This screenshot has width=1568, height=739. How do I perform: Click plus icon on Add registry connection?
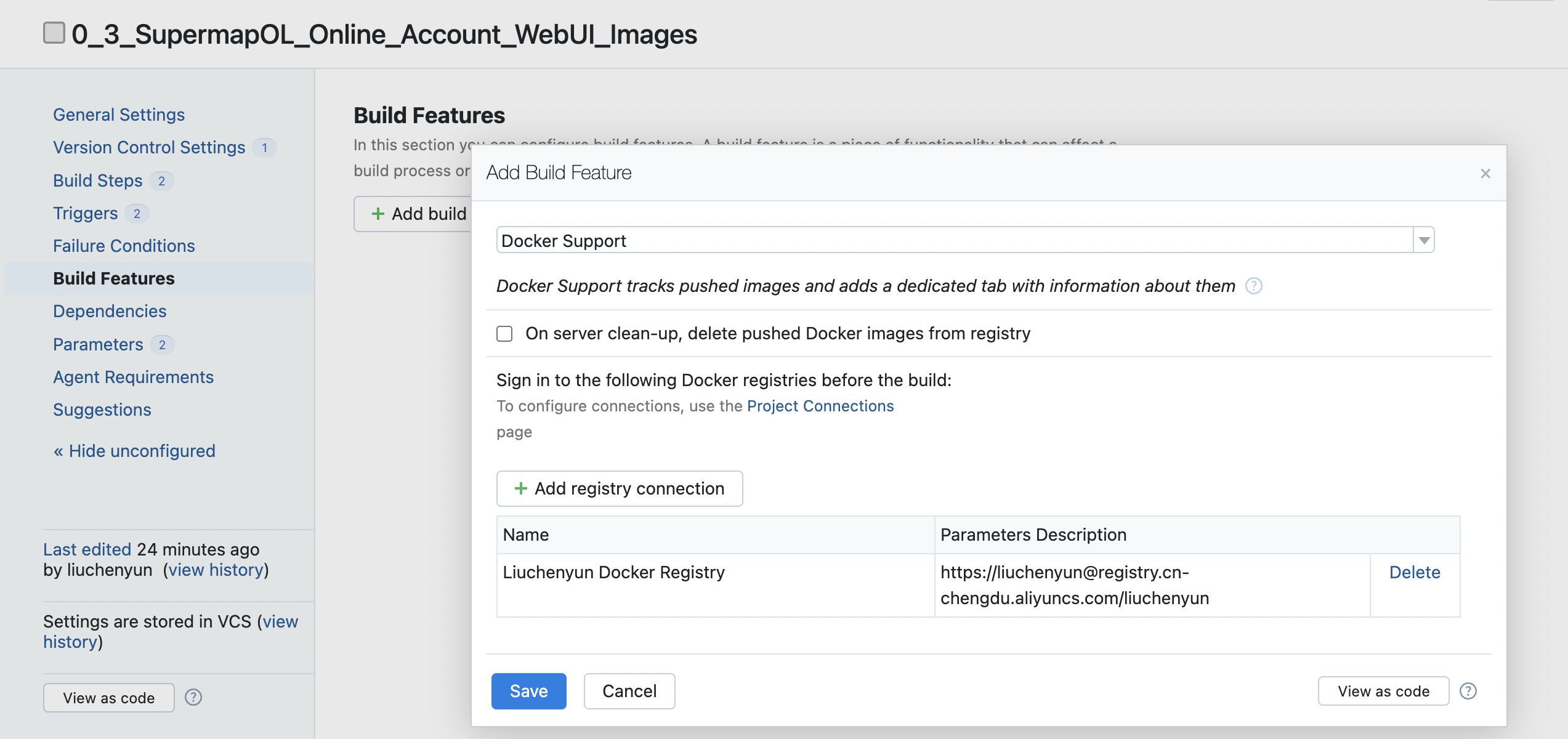(521, 488)
